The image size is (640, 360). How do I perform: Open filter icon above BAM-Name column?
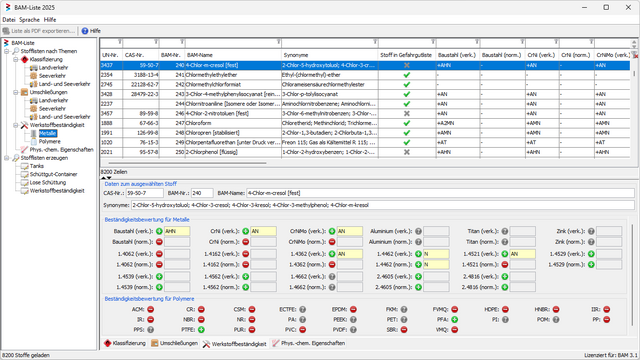tap(279, 42)
